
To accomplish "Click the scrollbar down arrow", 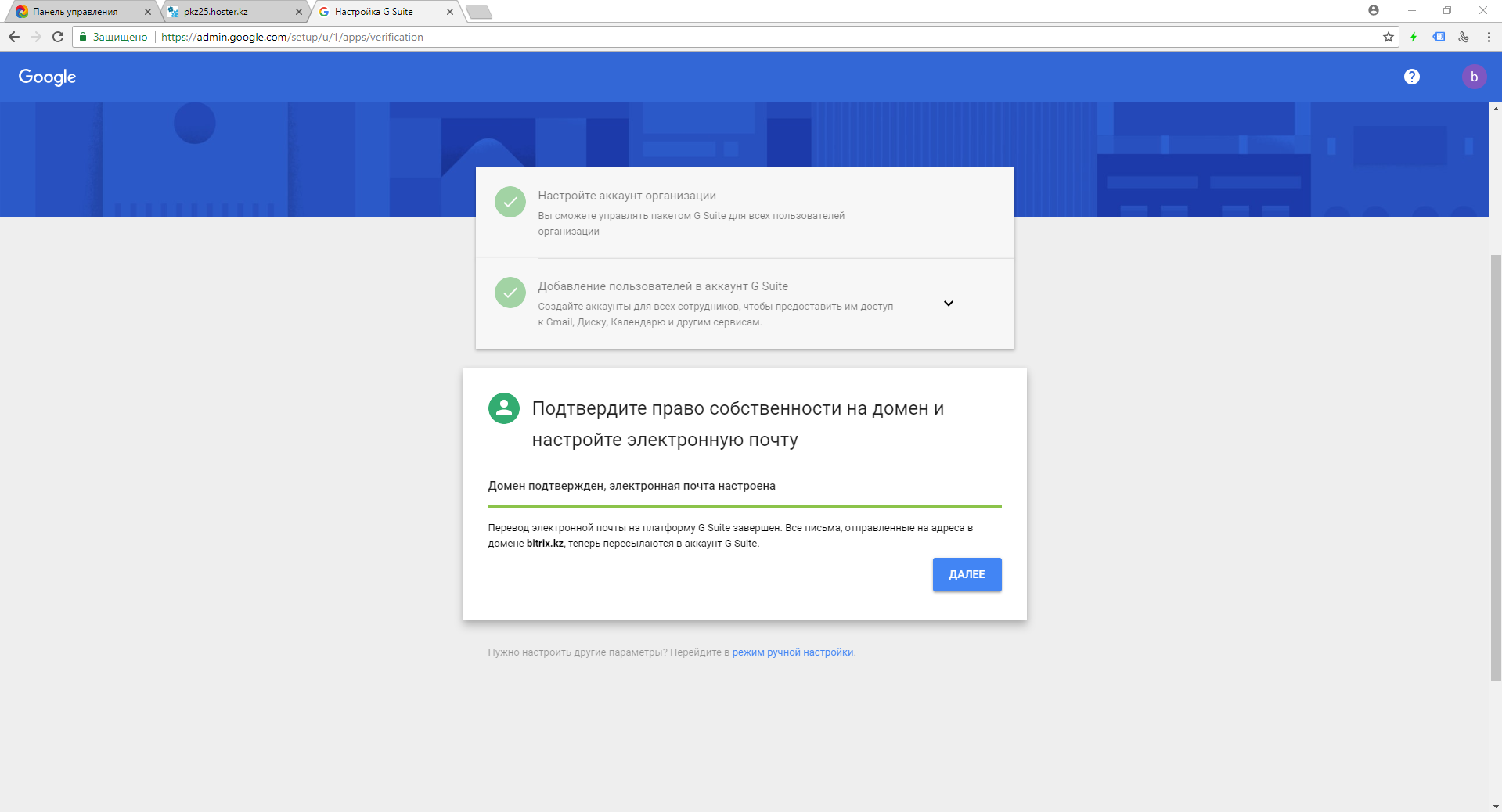I will [x=1496, y=806].
